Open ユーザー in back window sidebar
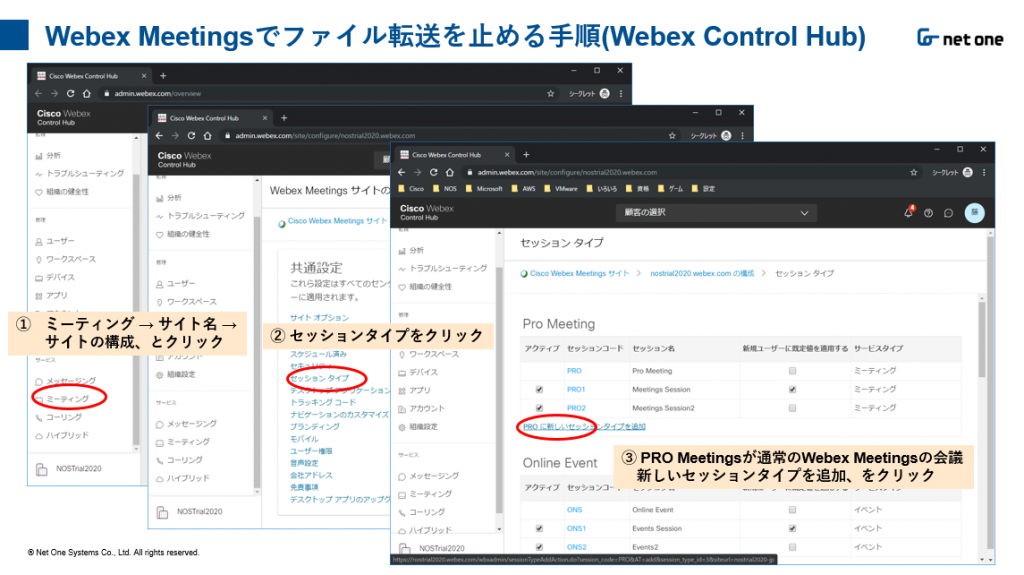This screenshot has width=1024, height=575. pyautogui.click(x=55, y=241)
